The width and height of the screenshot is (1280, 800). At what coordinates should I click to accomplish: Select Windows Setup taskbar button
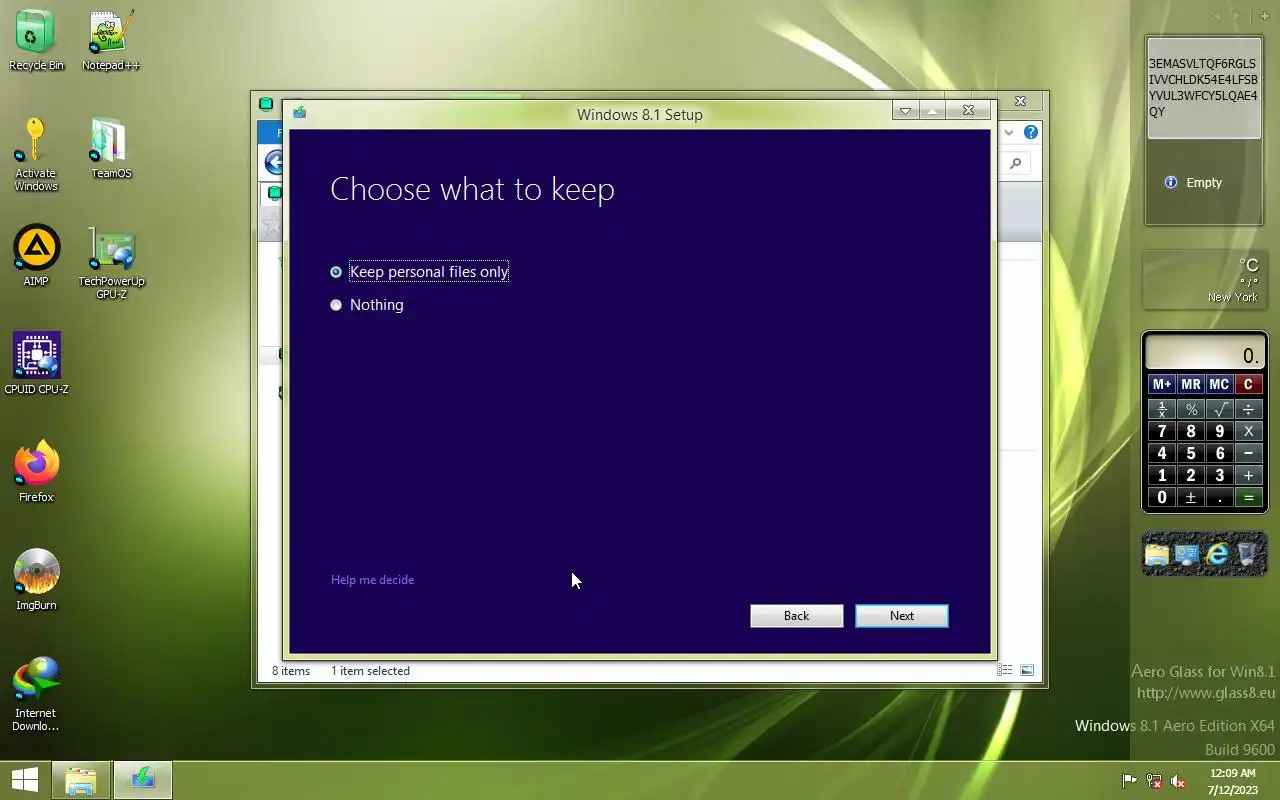(x=143, y=780)
